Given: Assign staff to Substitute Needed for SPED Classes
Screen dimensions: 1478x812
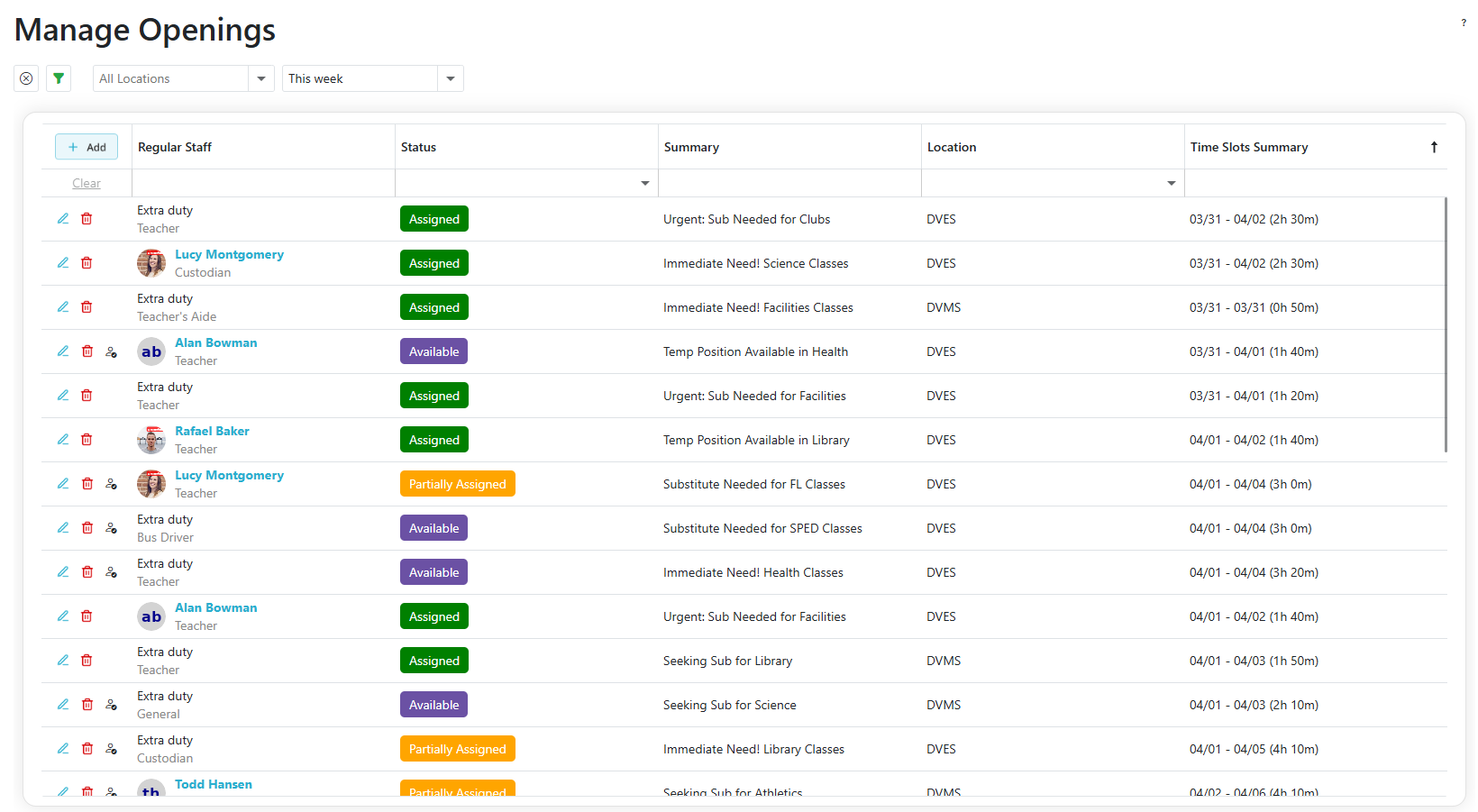Looking at the screenshot, I should pos(111,528).
